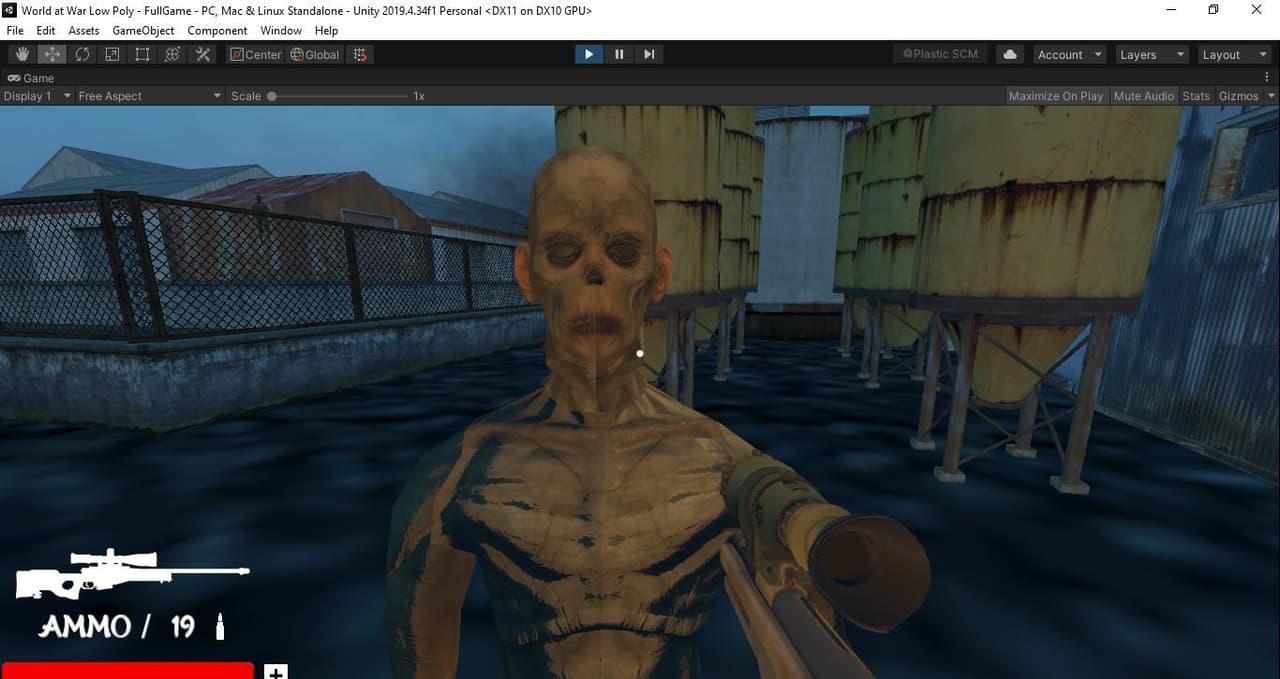Toggle Global coordinate mode
Viewport: 1280px width, 679px height.
315,54
